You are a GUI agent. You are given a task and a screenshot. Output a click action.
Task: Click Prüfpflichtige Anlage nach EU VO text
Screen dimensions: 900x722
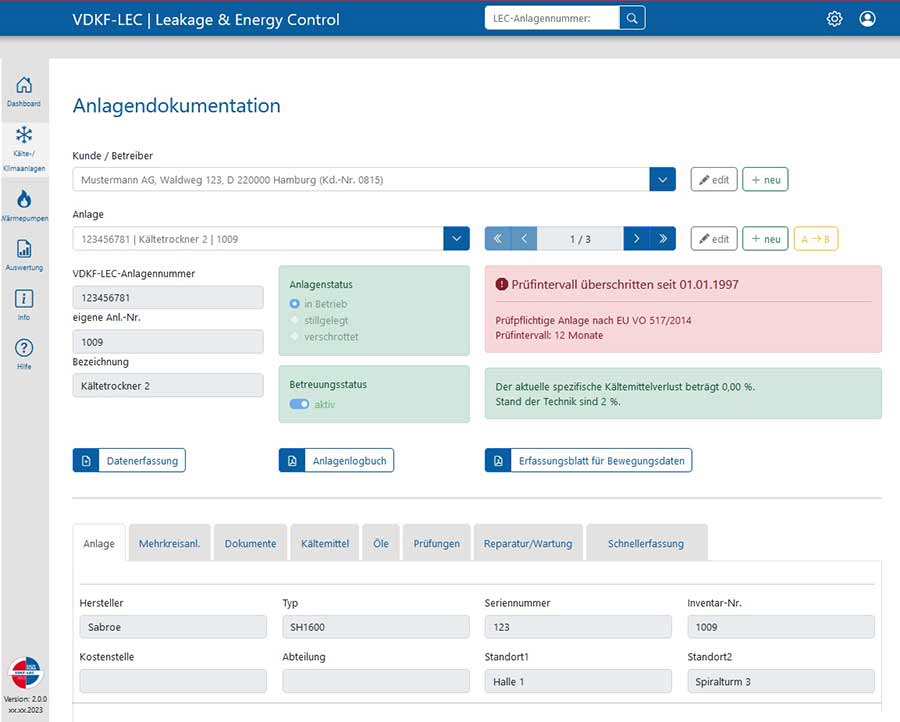[x=593, y=320]
